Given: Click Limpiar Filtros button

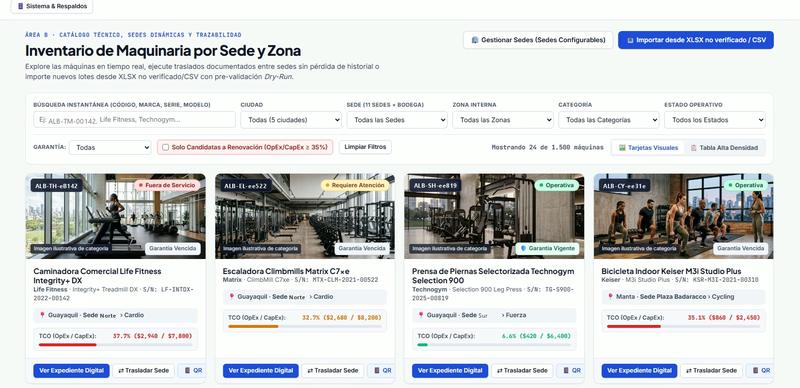Looking at the screenshot, I should click(x=365, y=147).
